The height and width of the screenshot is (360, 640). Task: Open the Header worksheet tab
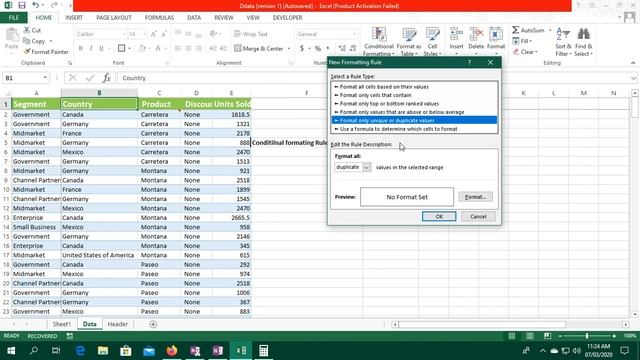click(118, 324)
